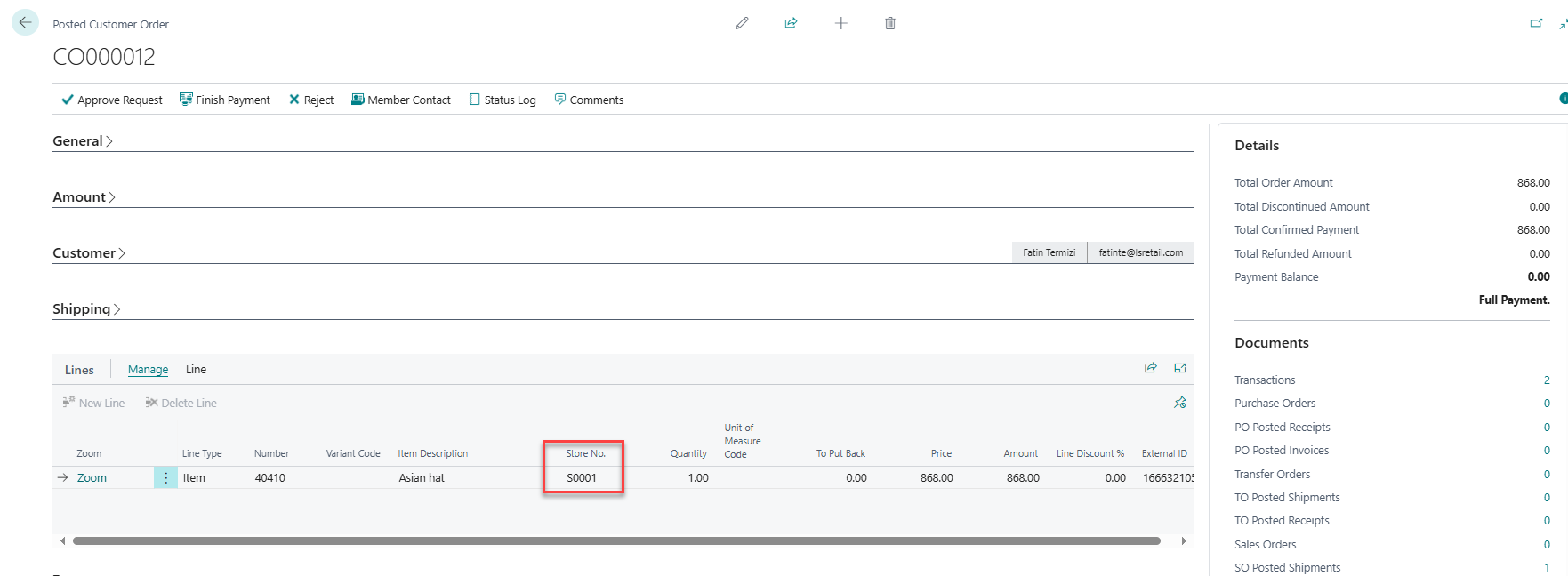This screenshot has width=1568, height=576.
Task: Open row options menu for Asian hat
Action: [x=165, y=478]
